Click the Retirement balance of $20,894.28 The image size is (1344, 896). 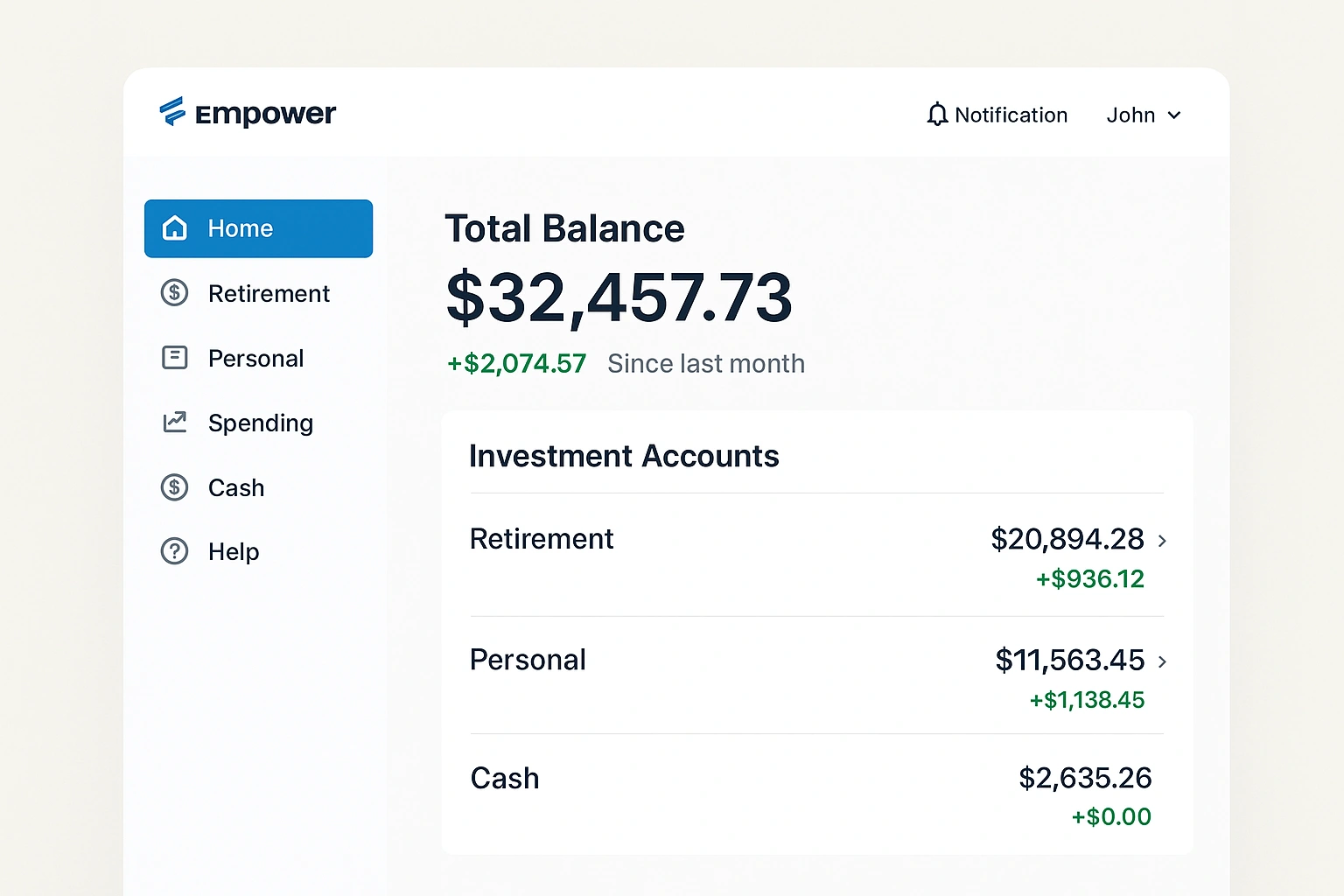point(1067,539)
